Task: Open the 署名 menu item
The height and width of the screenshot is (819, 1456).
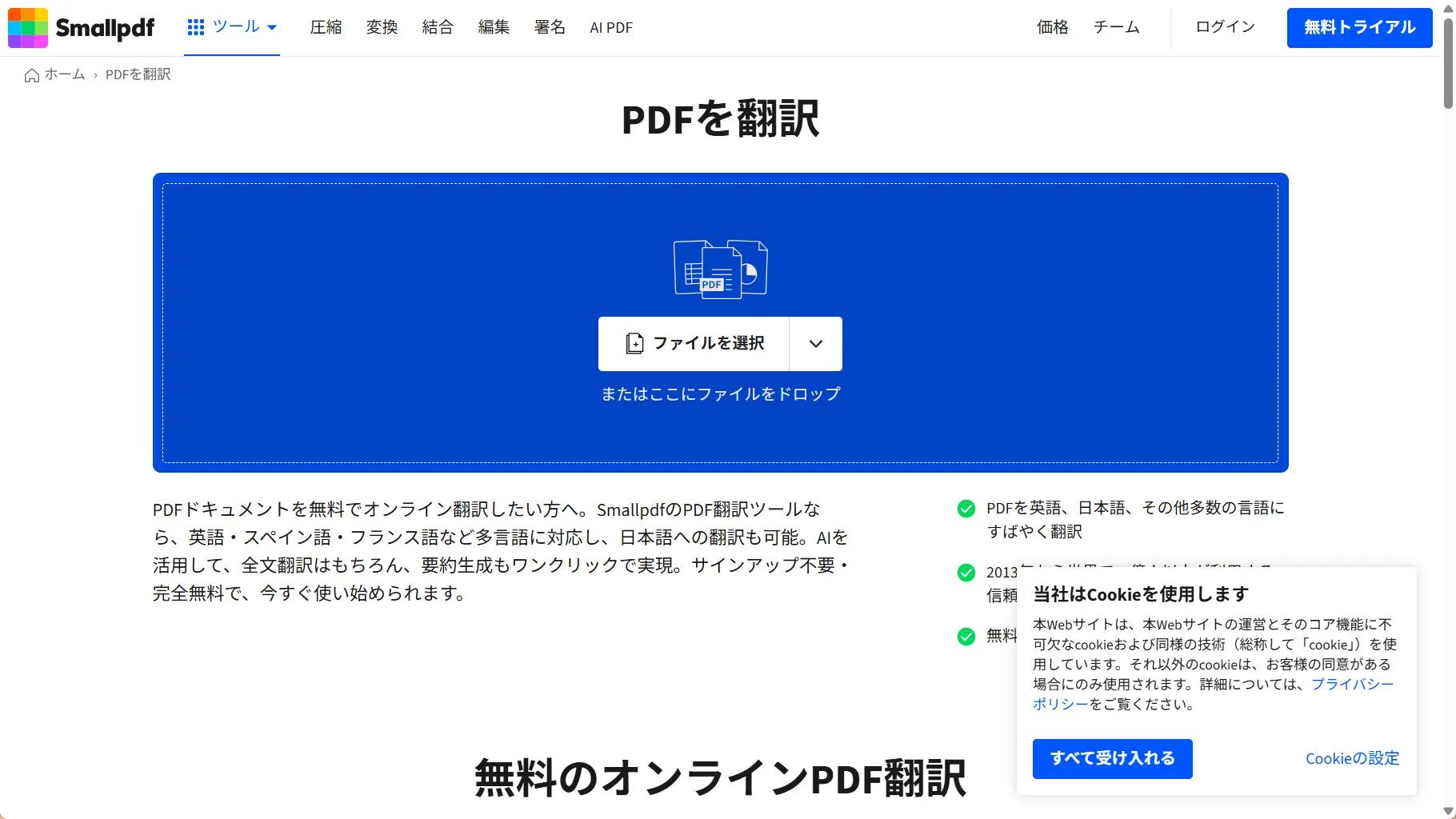Action: click(550, 27)
